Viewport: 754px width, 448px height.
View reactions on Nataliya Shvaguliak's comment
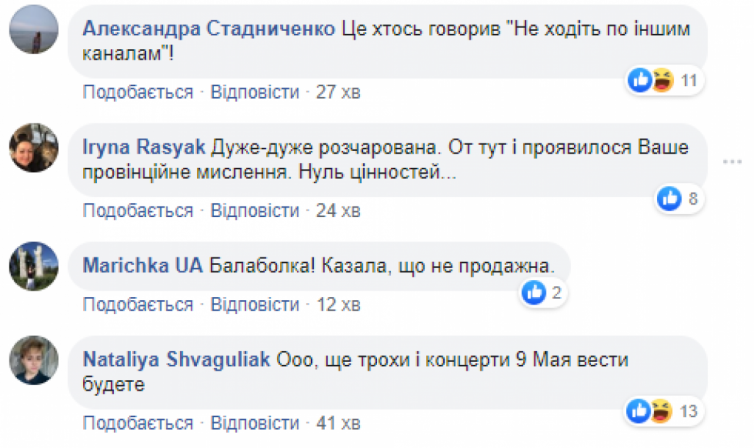pos(663,410)
